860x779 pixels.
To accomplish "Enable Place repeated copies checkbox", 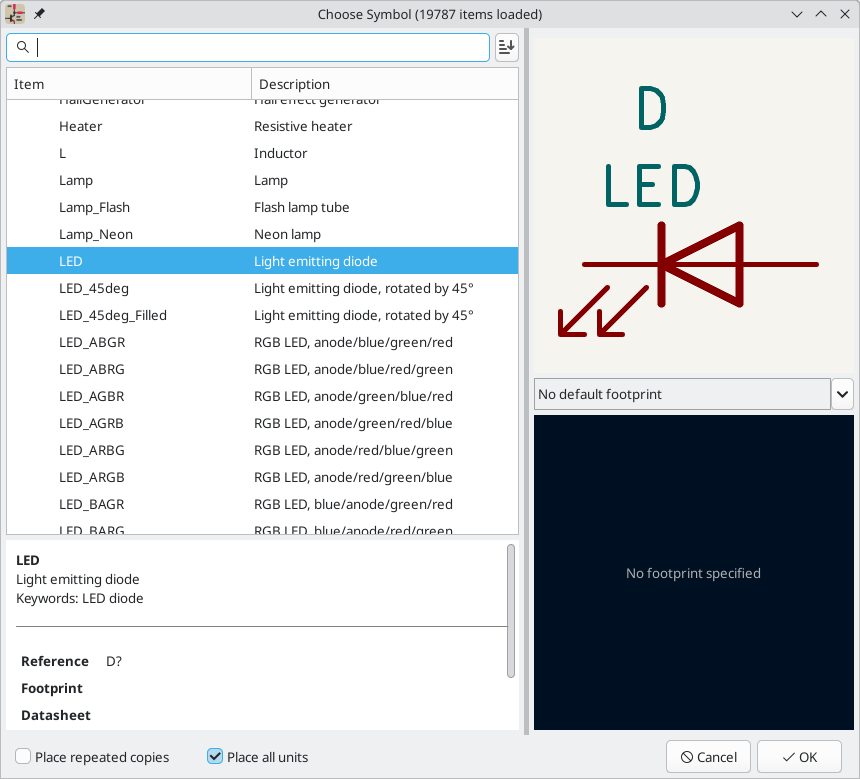I will pos(23,757).
